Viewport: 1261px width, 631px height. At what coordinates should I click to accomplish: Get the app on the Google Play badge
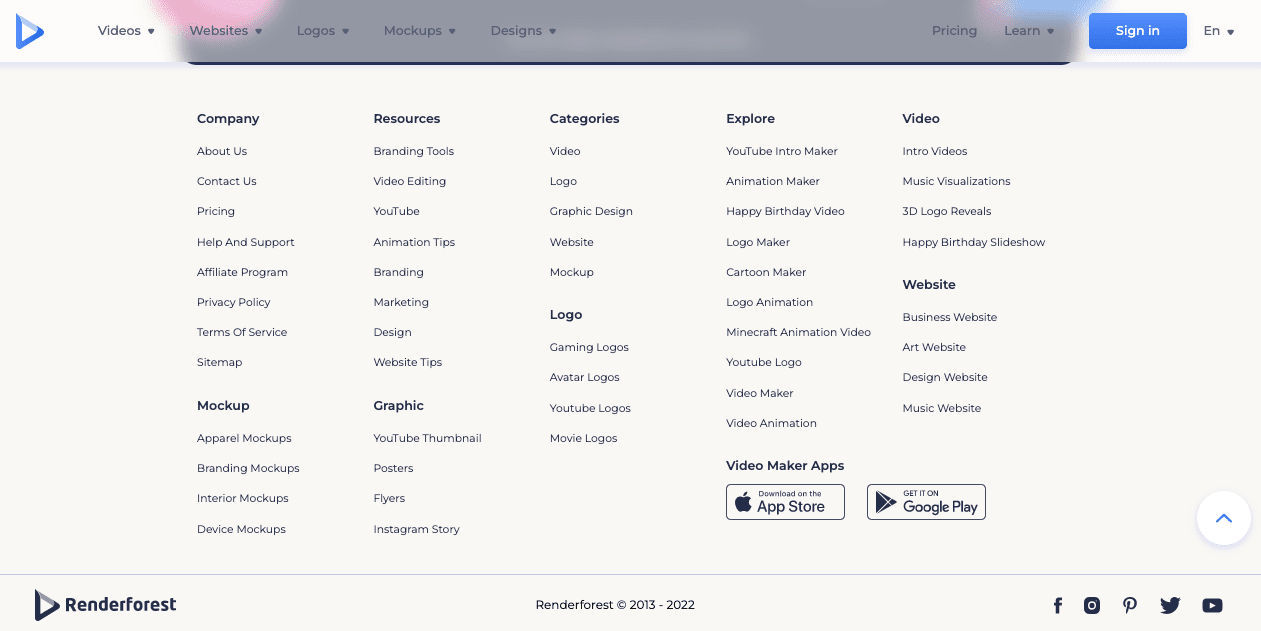click(x=926, y=502)
